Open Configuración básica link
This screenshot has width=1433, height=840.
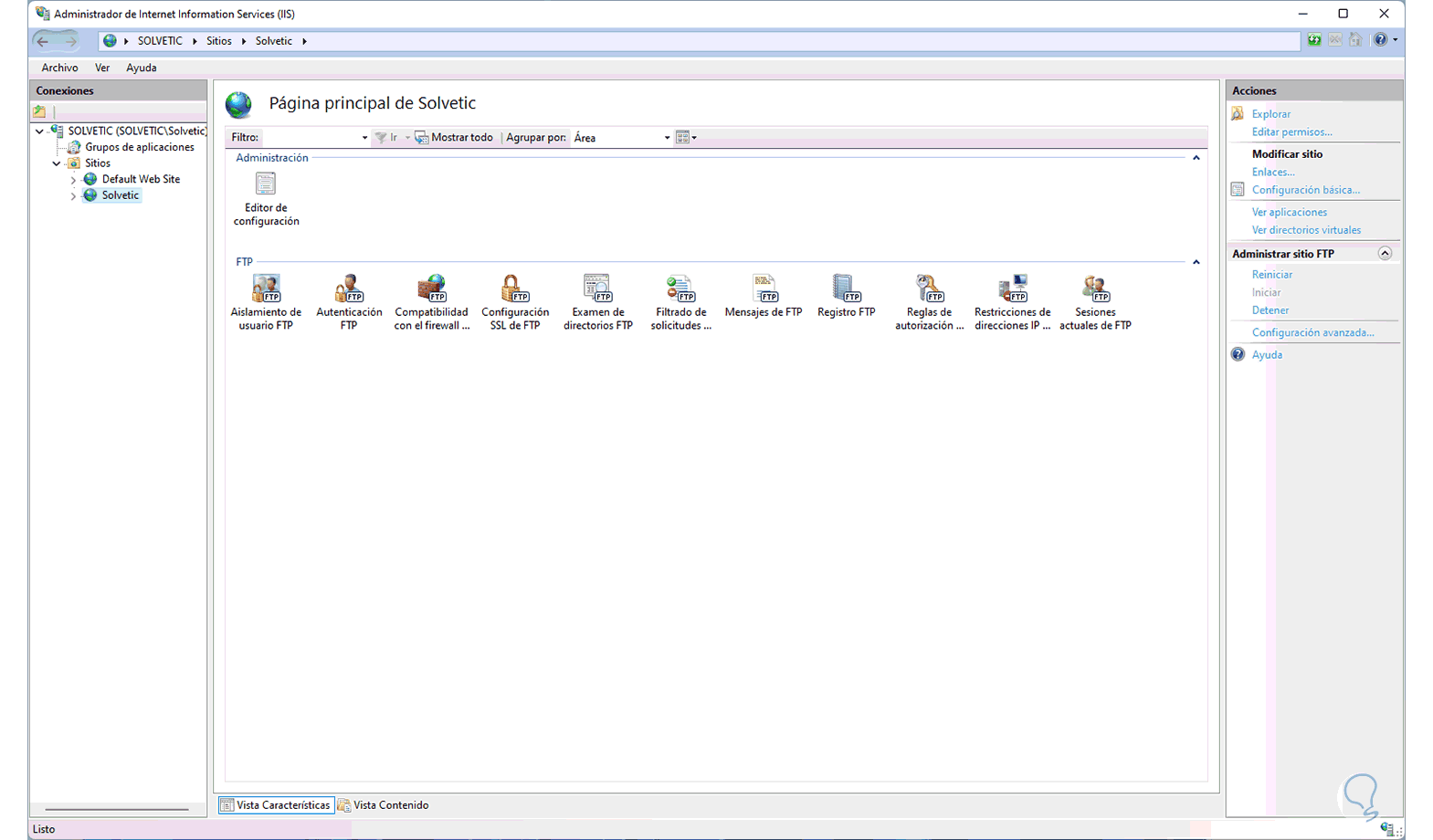(x=1306, y=190)
